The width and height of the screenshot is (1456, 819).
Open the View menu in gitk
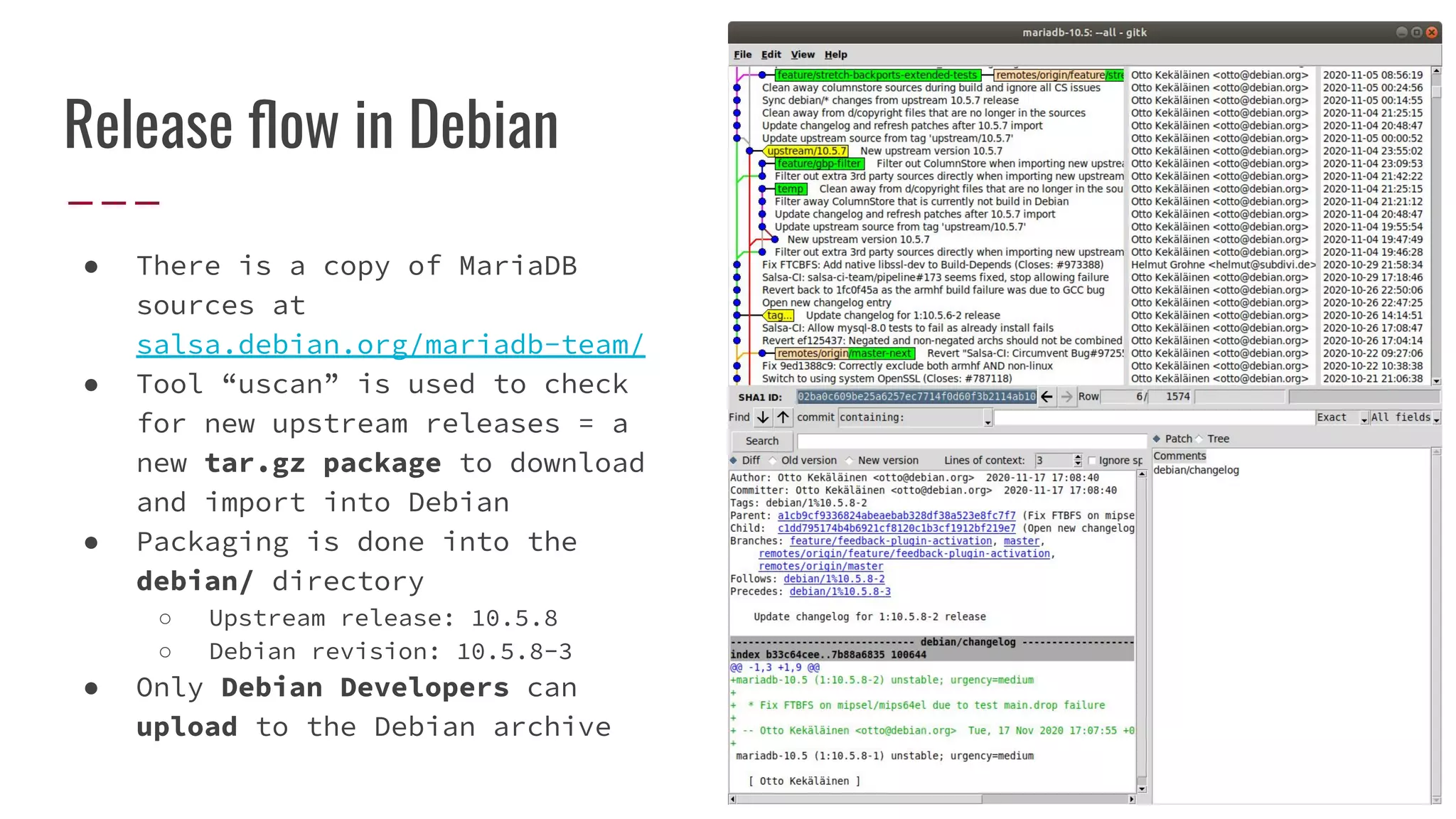(x=803, y=55)
